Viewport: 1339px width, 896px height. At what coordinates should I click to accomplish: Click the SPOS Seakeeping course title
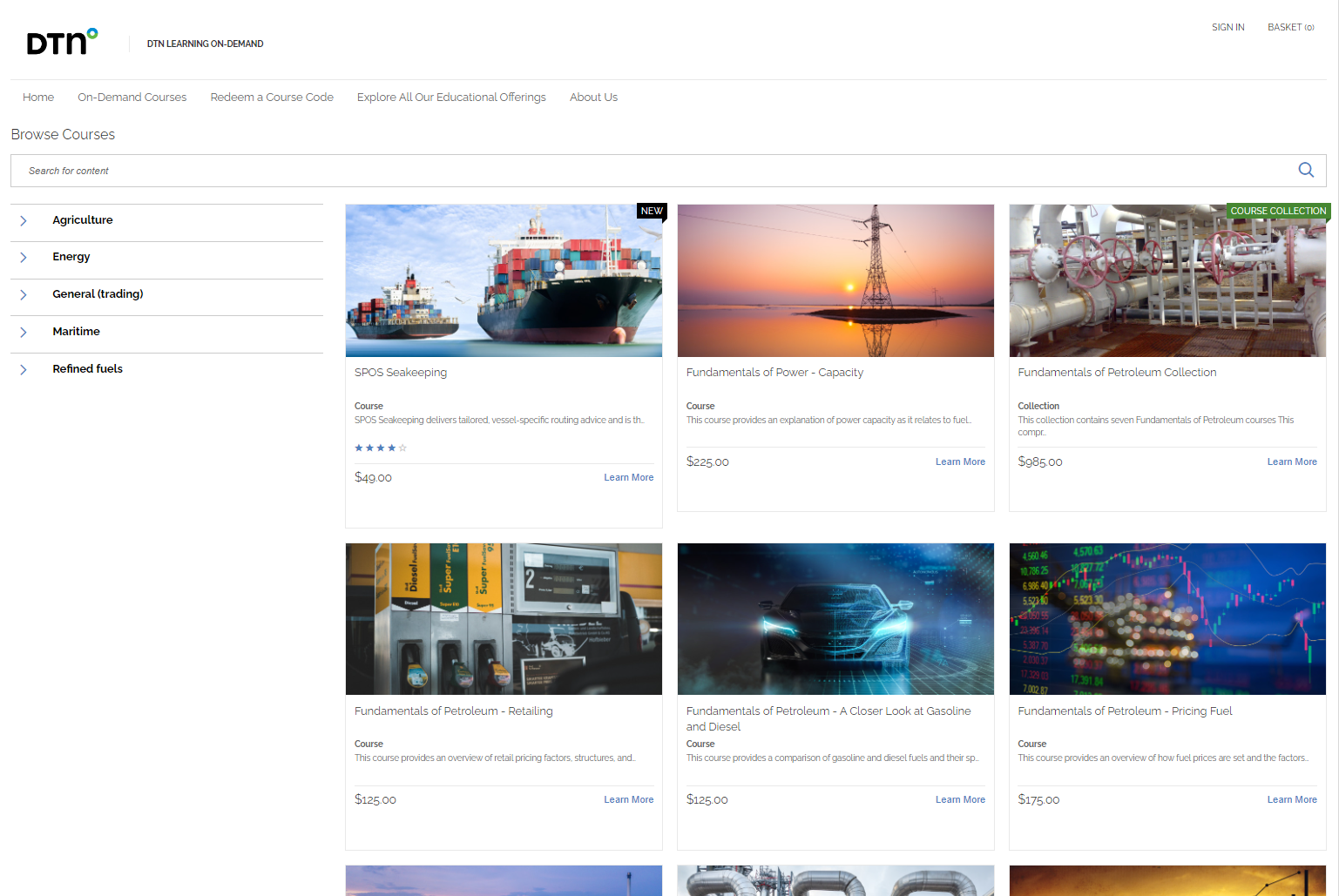pyautogui.click(x=401, y=372)
